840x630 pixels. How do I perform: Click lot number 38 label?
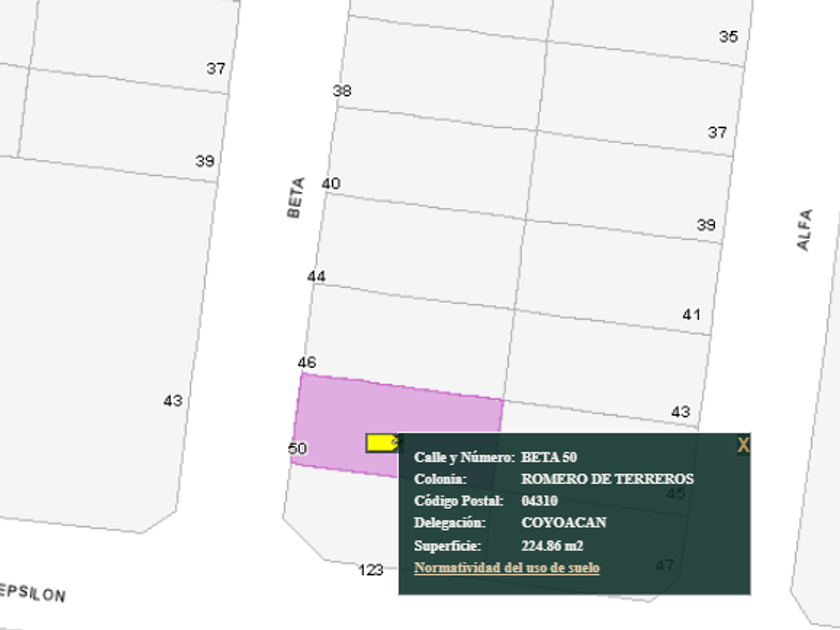[x=342, y=91]
